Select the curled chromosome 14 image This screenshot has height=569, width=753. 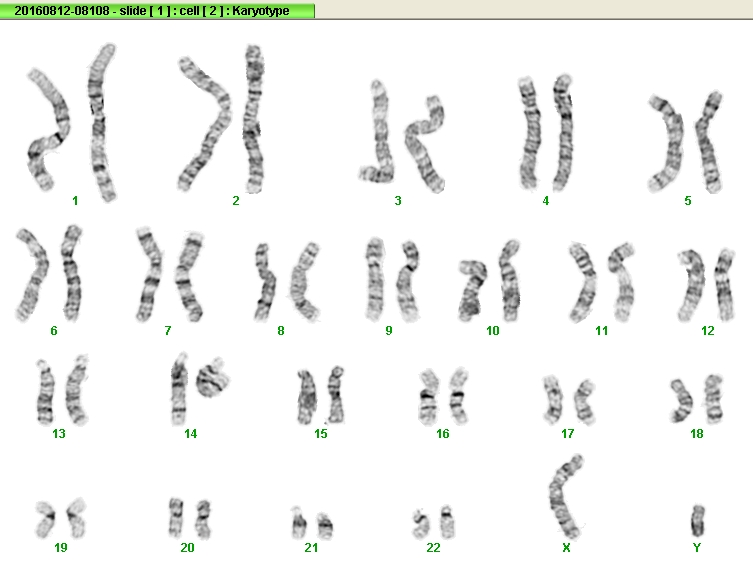click(213, 377)
